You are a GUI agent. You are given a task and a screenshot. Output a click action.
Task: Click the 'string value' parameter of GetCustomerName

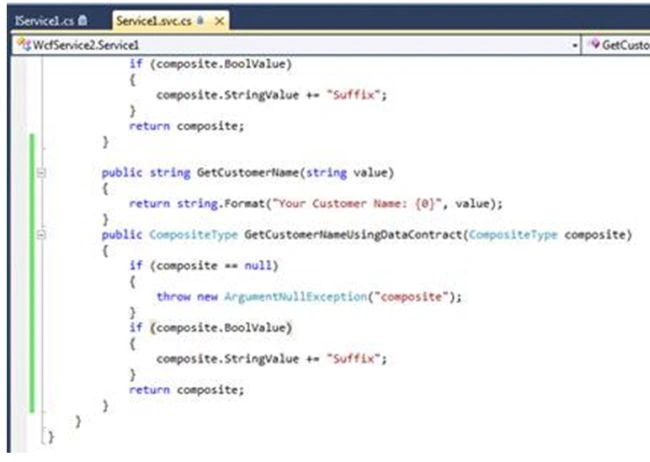click(x=347, y=173)
